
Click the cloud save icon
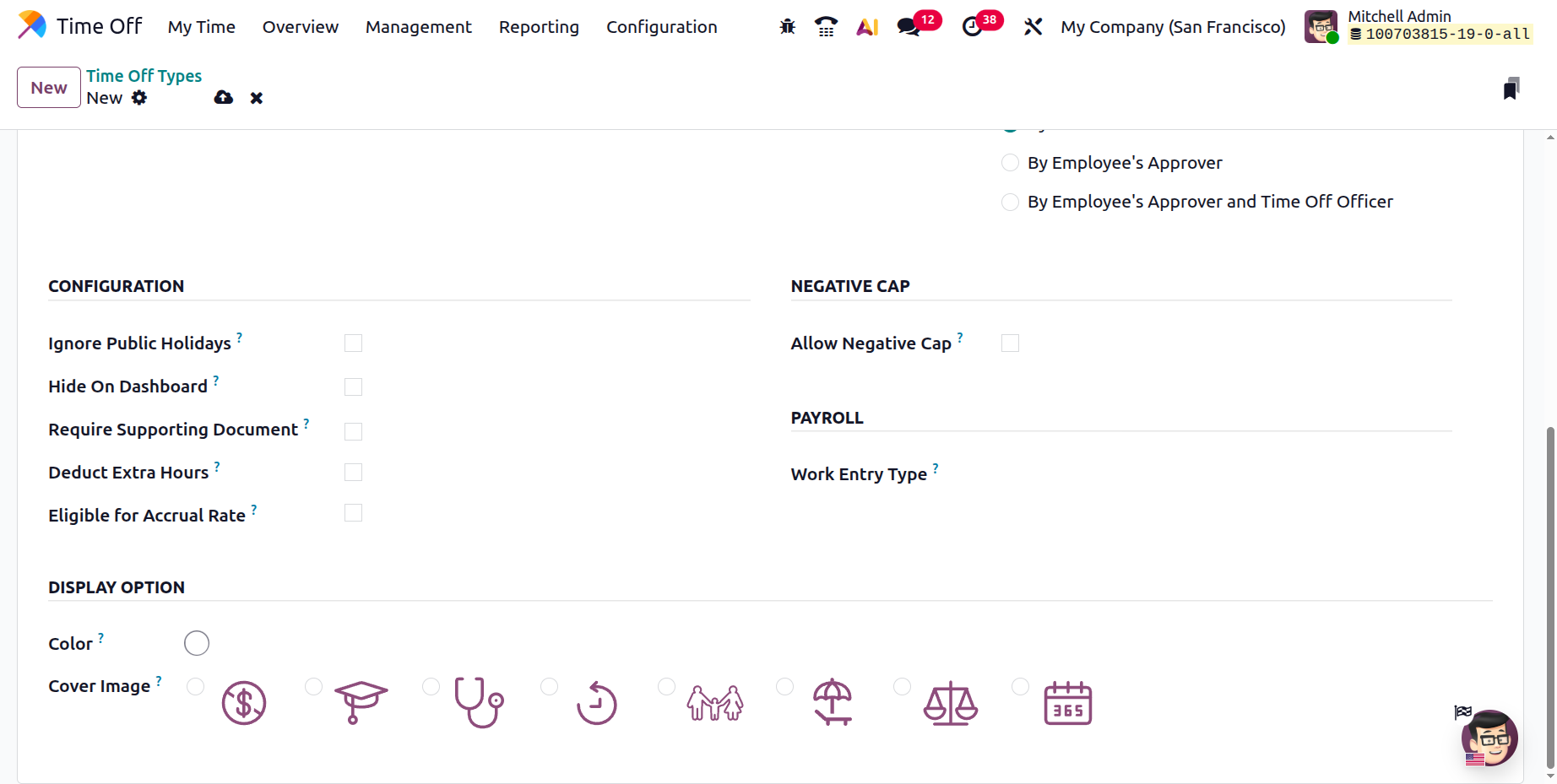tap(224, 98)
